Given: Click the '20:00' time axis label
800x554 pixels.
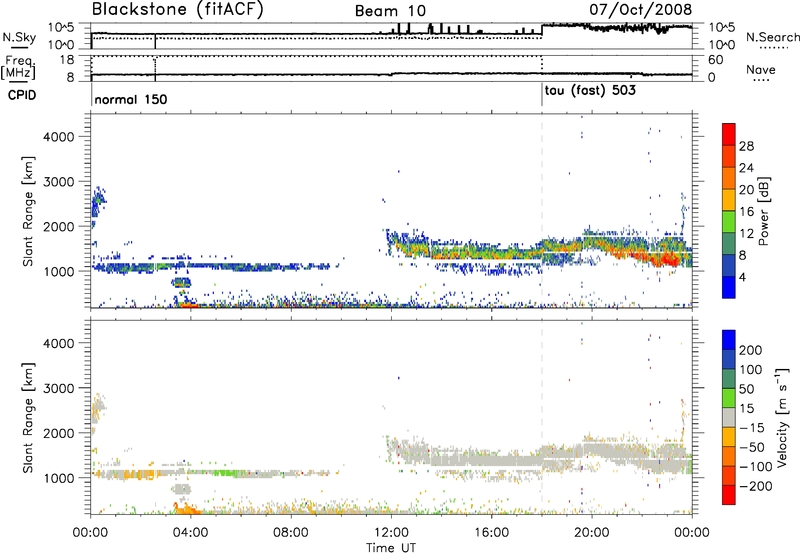Looking at the screenshot, I should coord(592,533).
